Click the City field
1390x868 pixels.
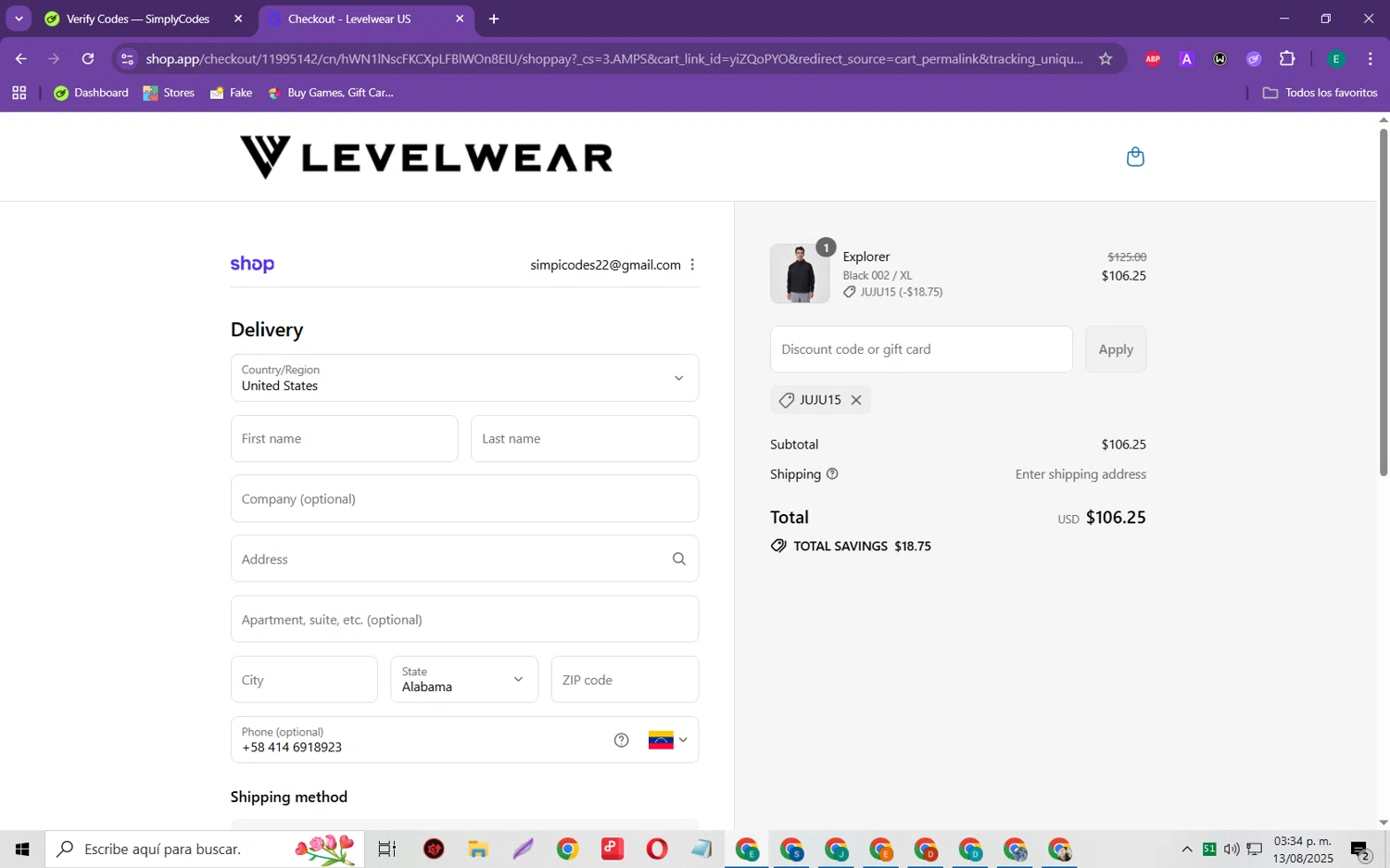coord(304,680)
